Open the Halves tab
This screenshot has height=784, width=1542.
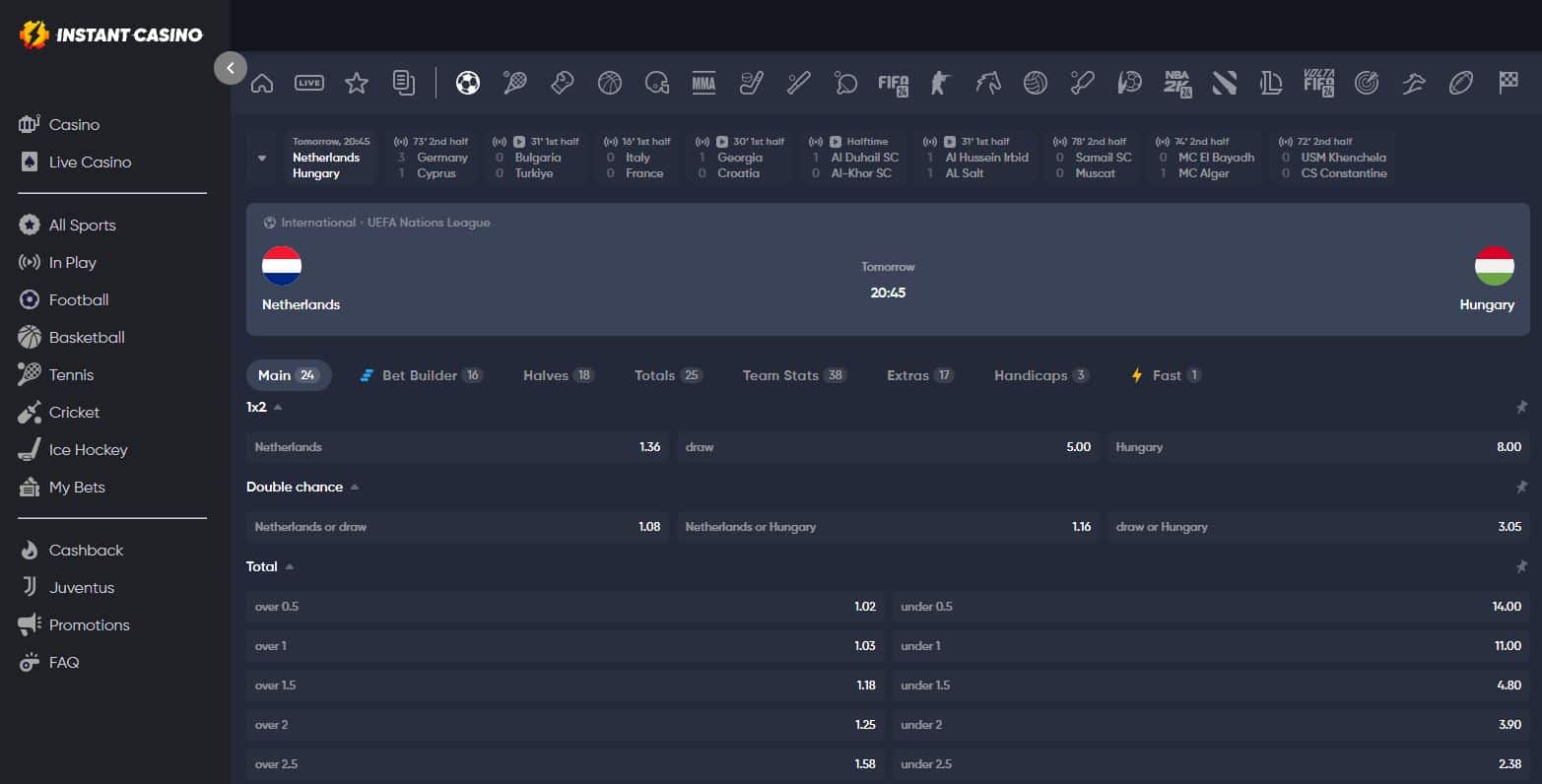[559, 375]
